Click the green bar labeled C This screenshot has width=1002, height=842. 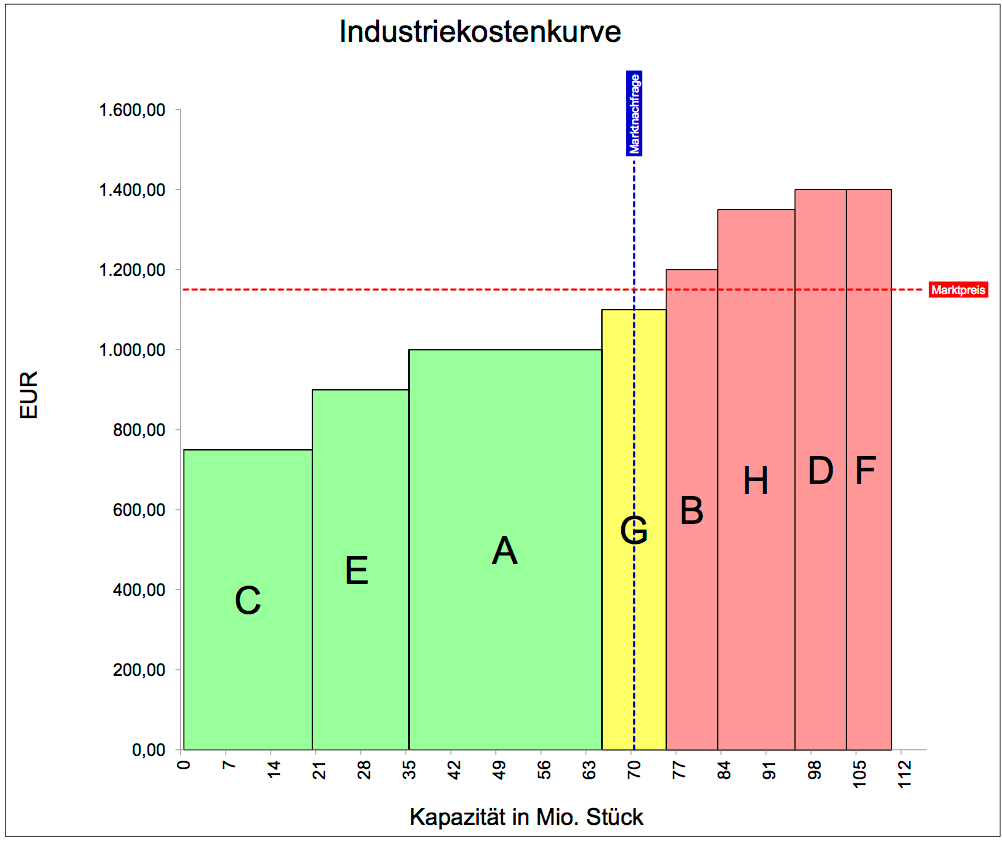pos(247,600)
